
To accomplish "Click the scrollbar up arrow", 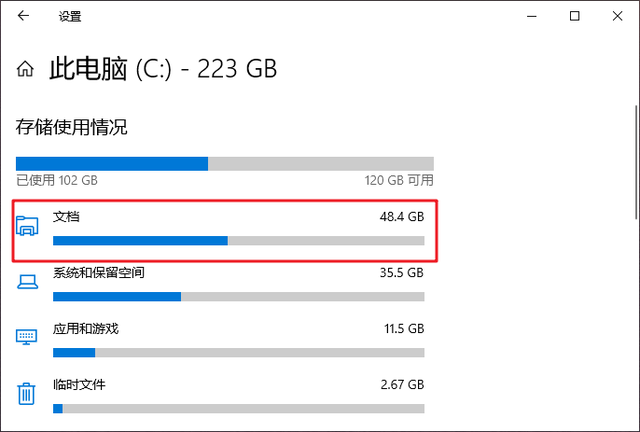I will click(x=634, y=98).
